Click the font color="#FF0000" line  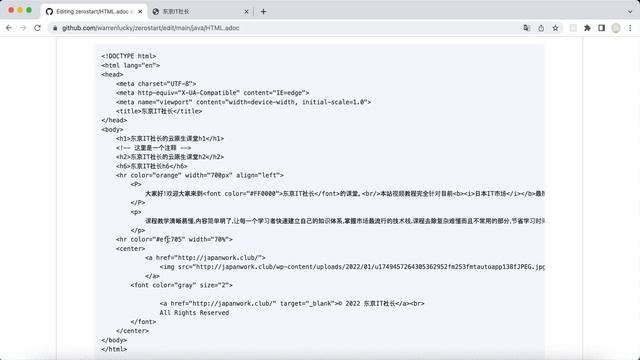(345, 193)
